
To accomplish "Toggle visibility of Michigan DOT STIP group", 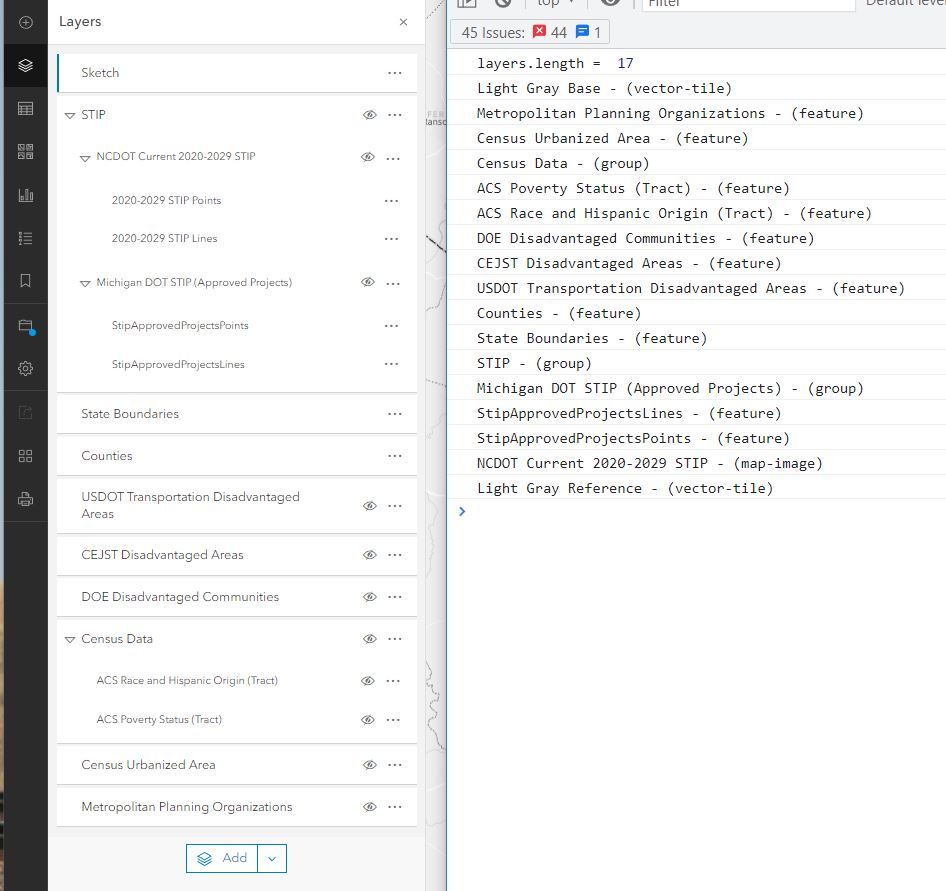I will click(368, 282).
